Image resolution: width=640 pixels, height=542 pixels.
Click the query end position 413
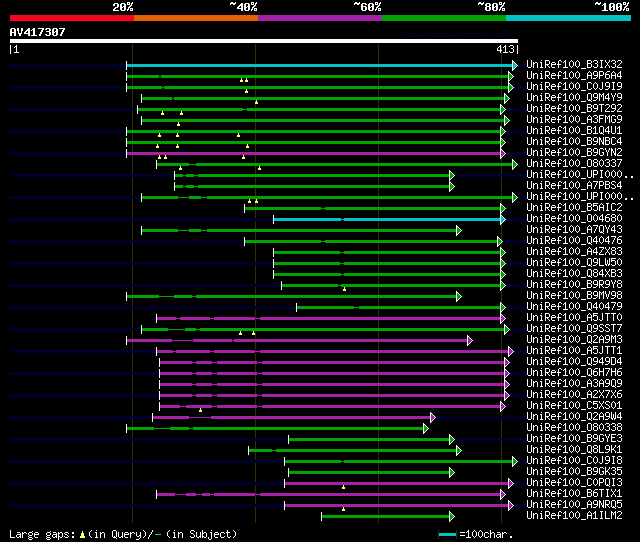505,49
